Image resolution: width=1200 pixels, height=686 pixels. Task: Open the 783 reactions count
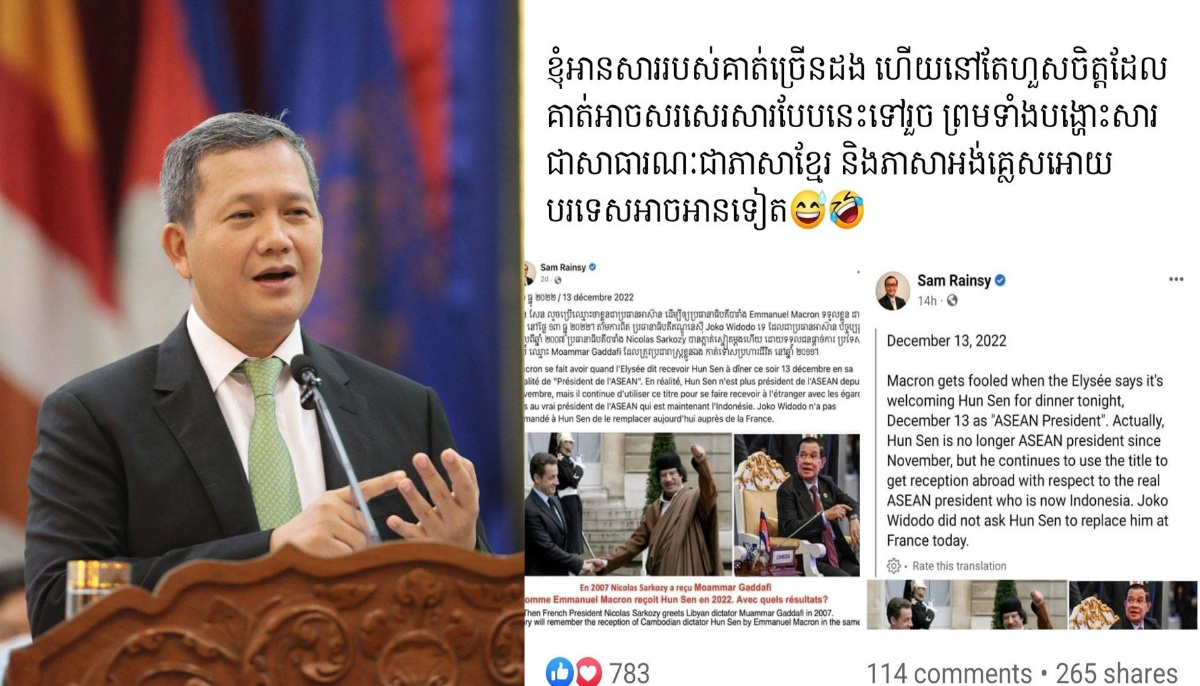(x=629, y=673)
